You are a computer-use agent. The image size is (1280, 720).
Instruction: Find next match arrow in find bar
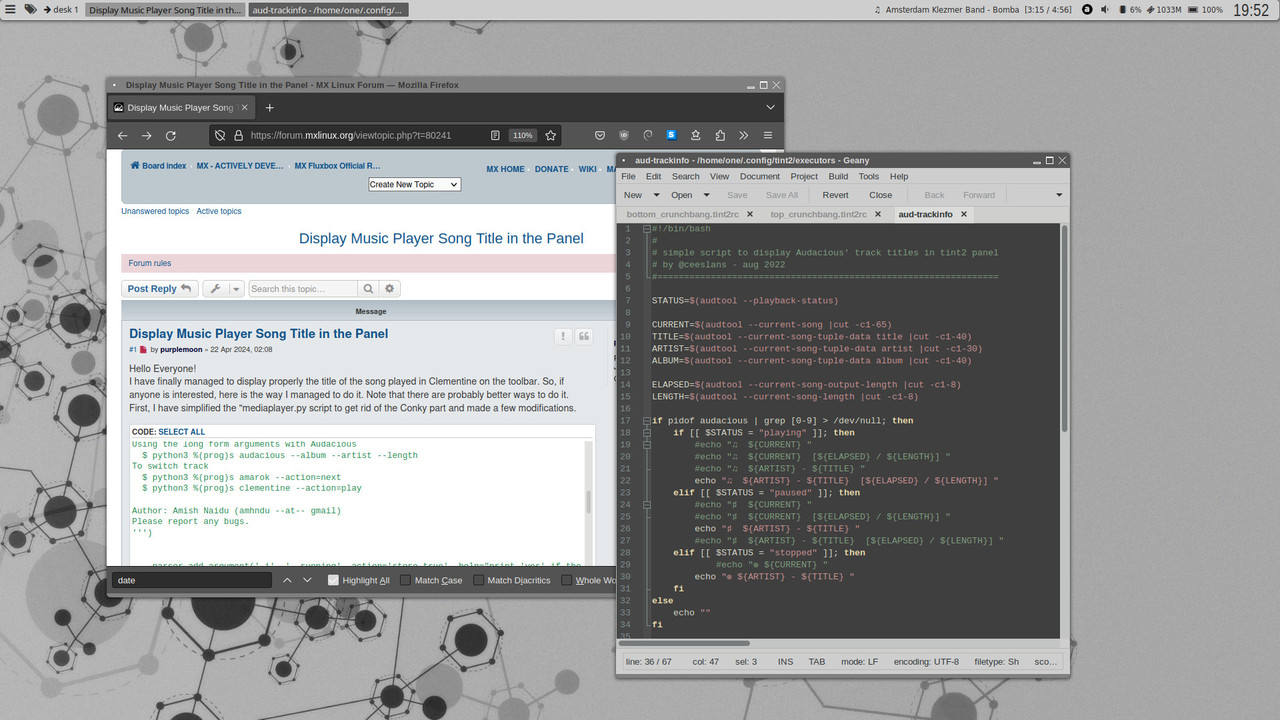pyautogui.click(x=307, y=580)
